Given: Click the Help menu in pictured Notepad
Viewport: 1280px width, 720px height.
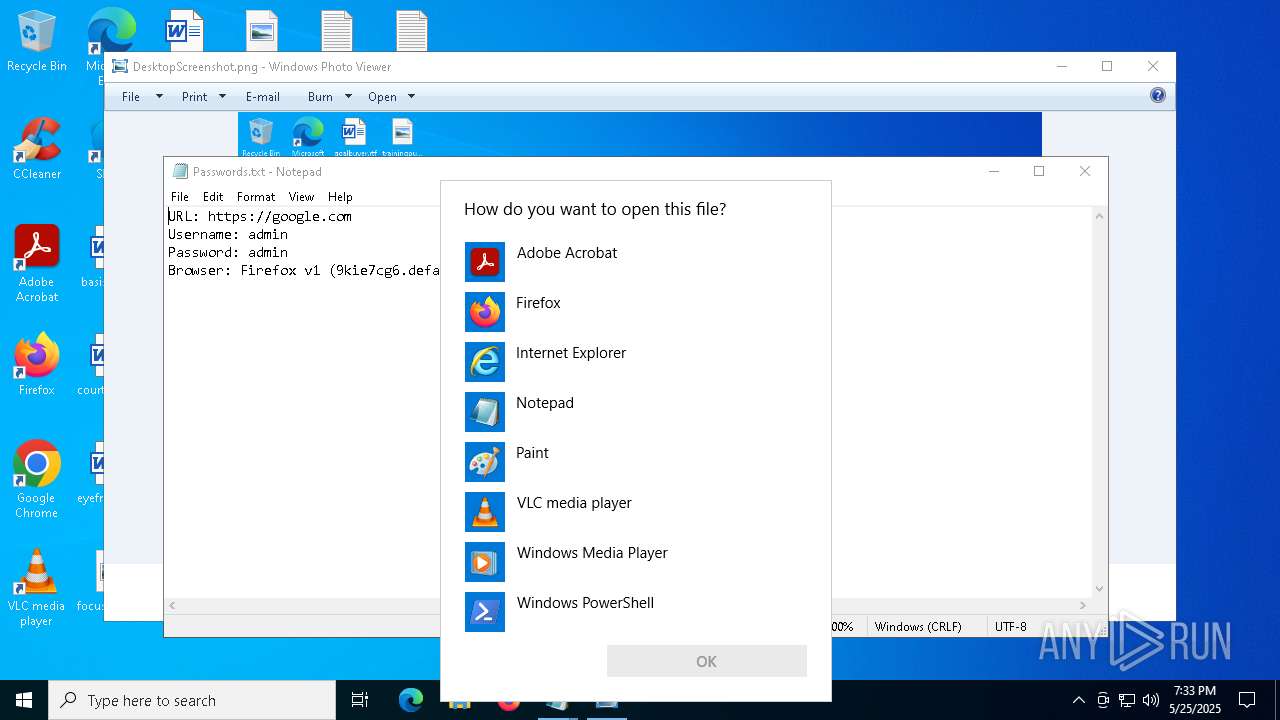Looking at the screenshot, I should tap(340, 197).
